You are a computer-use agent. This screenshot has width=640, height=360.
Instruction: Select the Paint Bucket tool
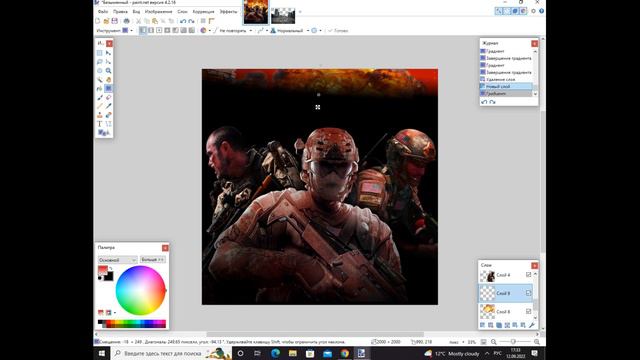pyautogui.click(x=100, y=88)
